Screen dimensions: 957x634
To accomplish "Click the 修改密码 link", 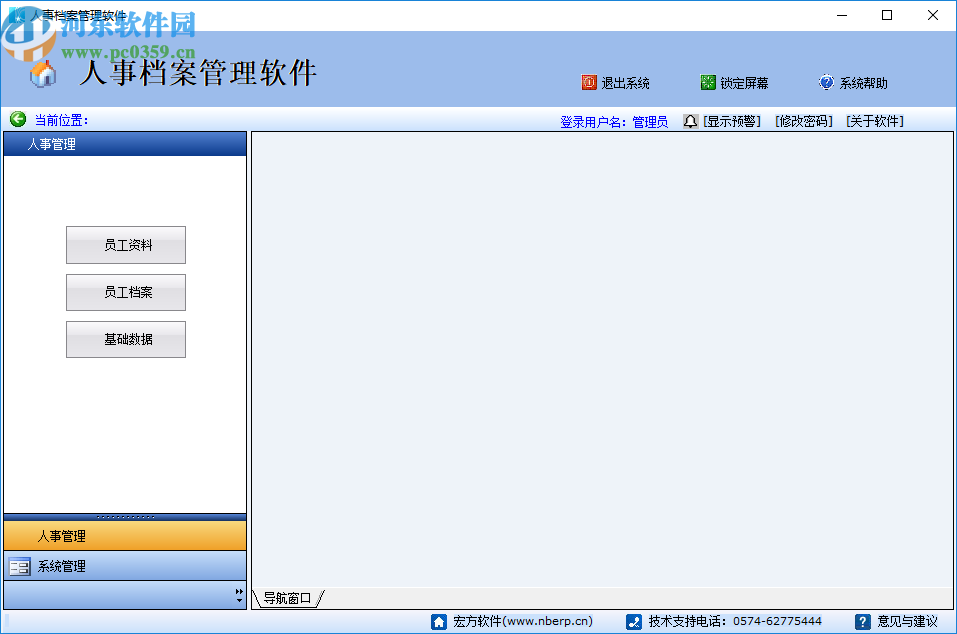I will (803, 121).
